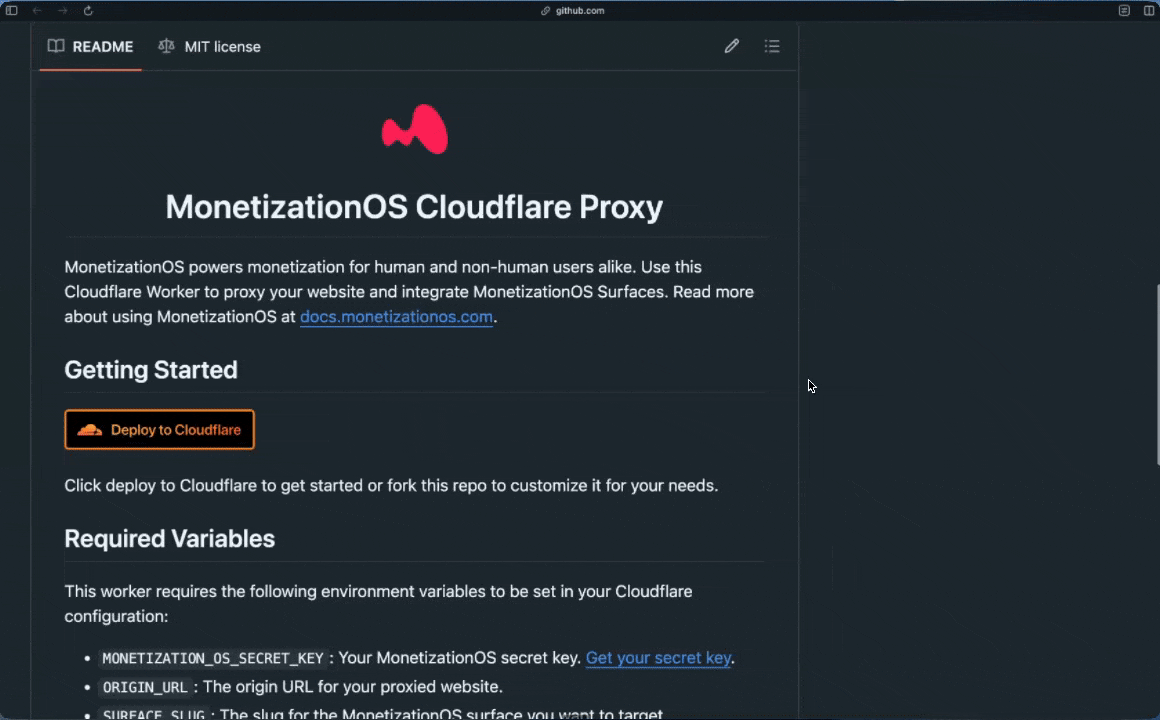Click the MONETIZATION_OS_SECRET_KEY code text

point(213,659)
